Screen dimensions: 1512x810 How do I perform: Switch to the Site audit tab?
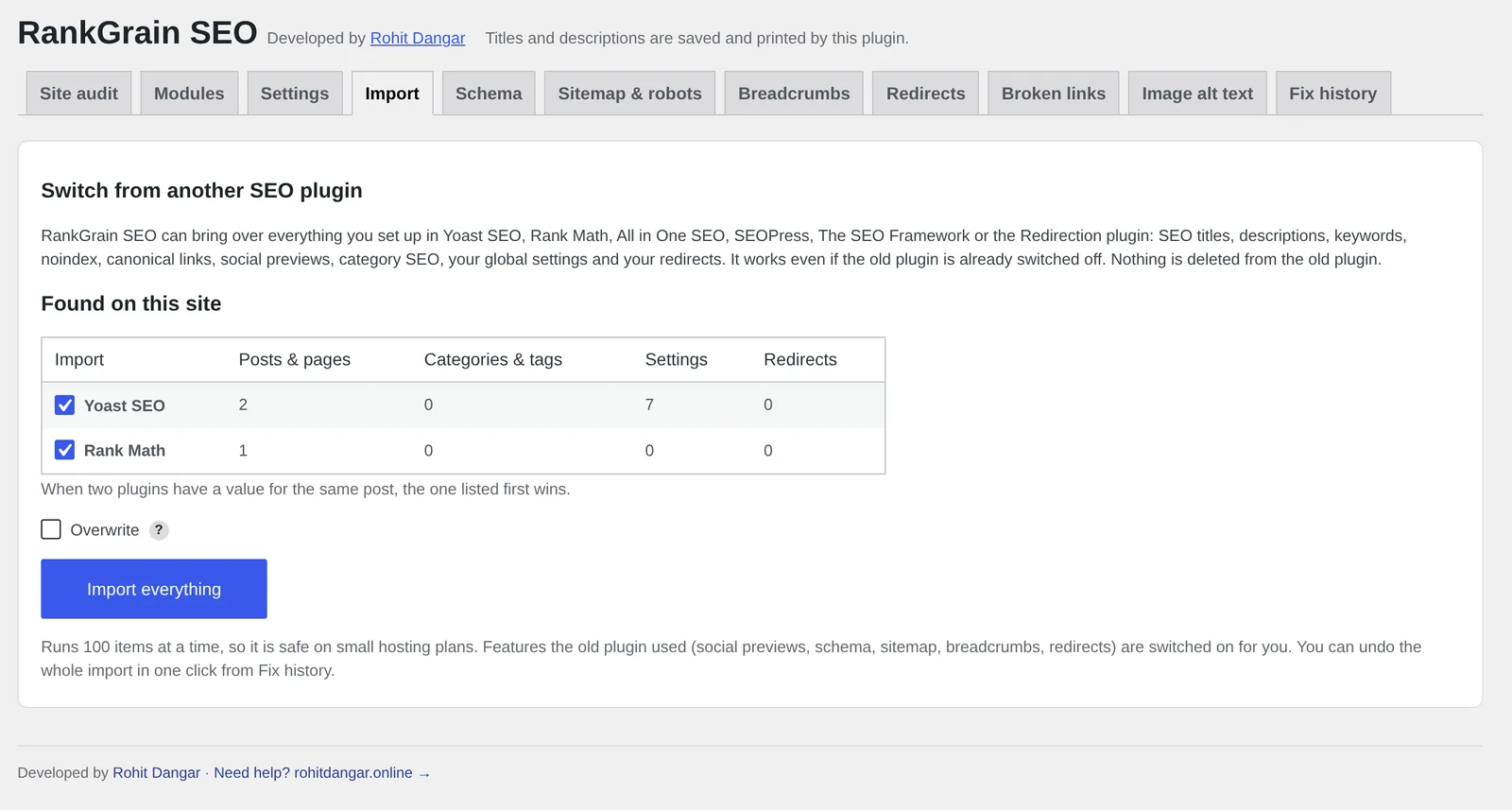pyautogui.click(x=78, y=94)
